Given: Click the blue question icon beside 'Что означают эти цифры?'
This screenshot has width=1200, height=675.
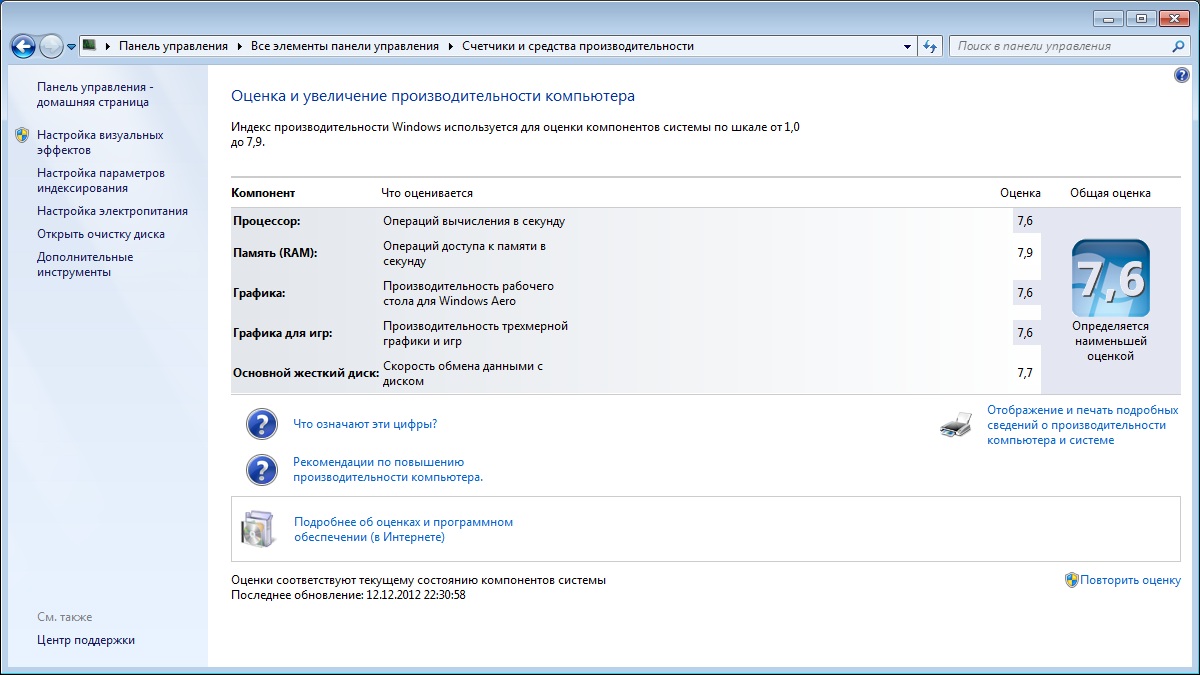Looking at the screenshot, I should pos(262,424).
